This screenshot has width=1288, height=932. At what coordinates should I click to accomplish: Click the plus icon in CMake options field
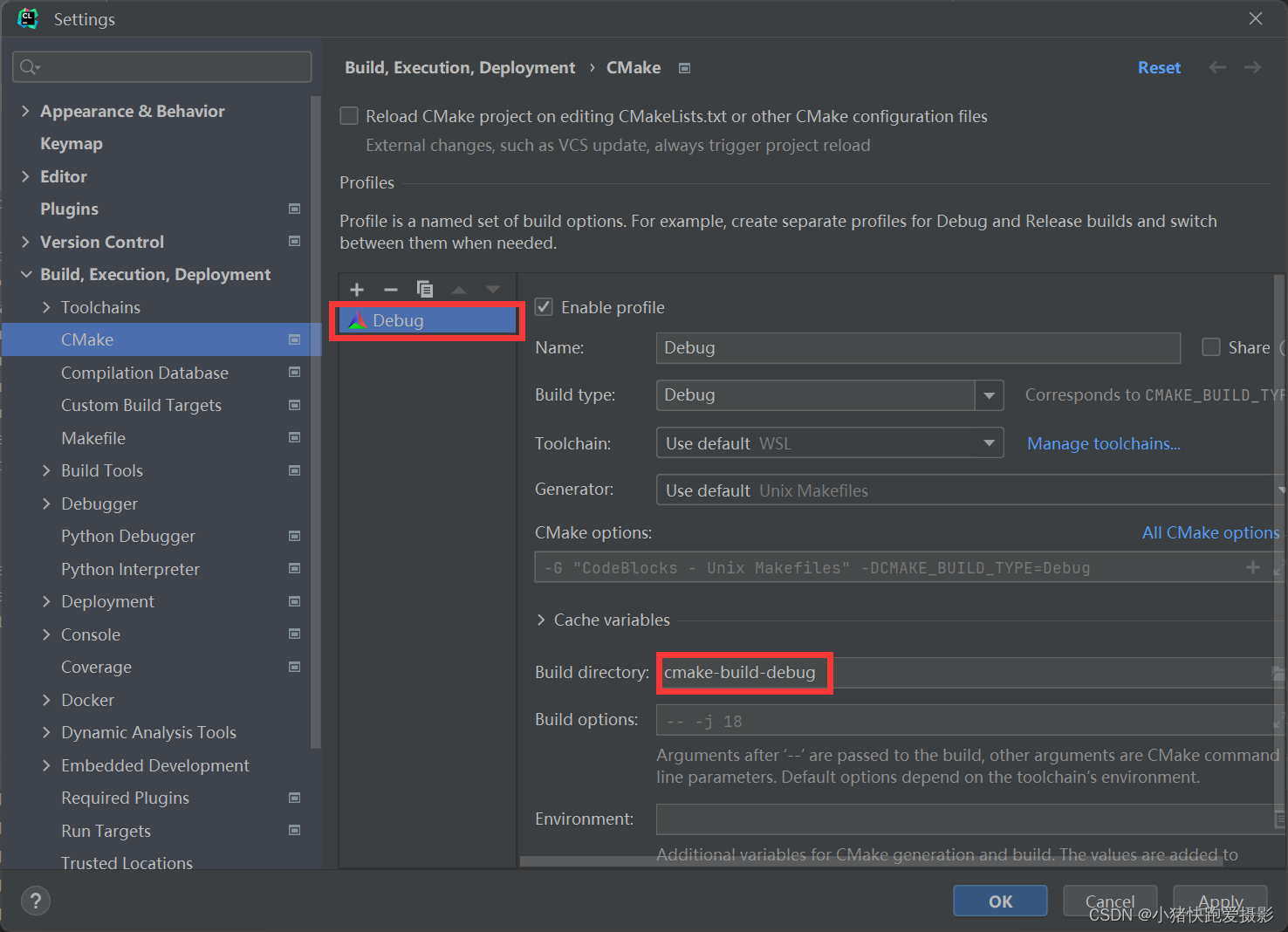(x=1253, y=567)
